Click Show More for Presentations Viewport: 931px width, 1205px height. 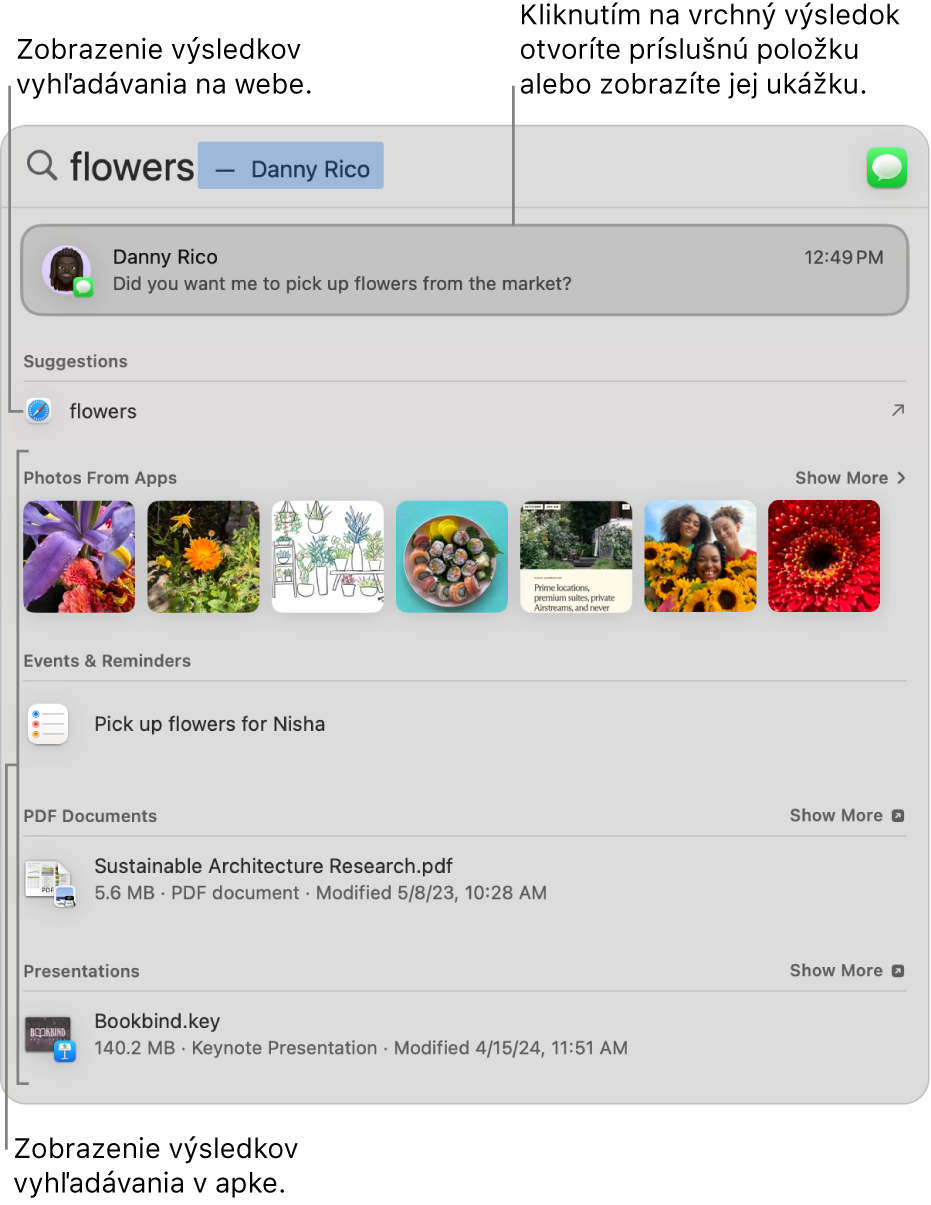pyautogui.click(x=847, y=970)
